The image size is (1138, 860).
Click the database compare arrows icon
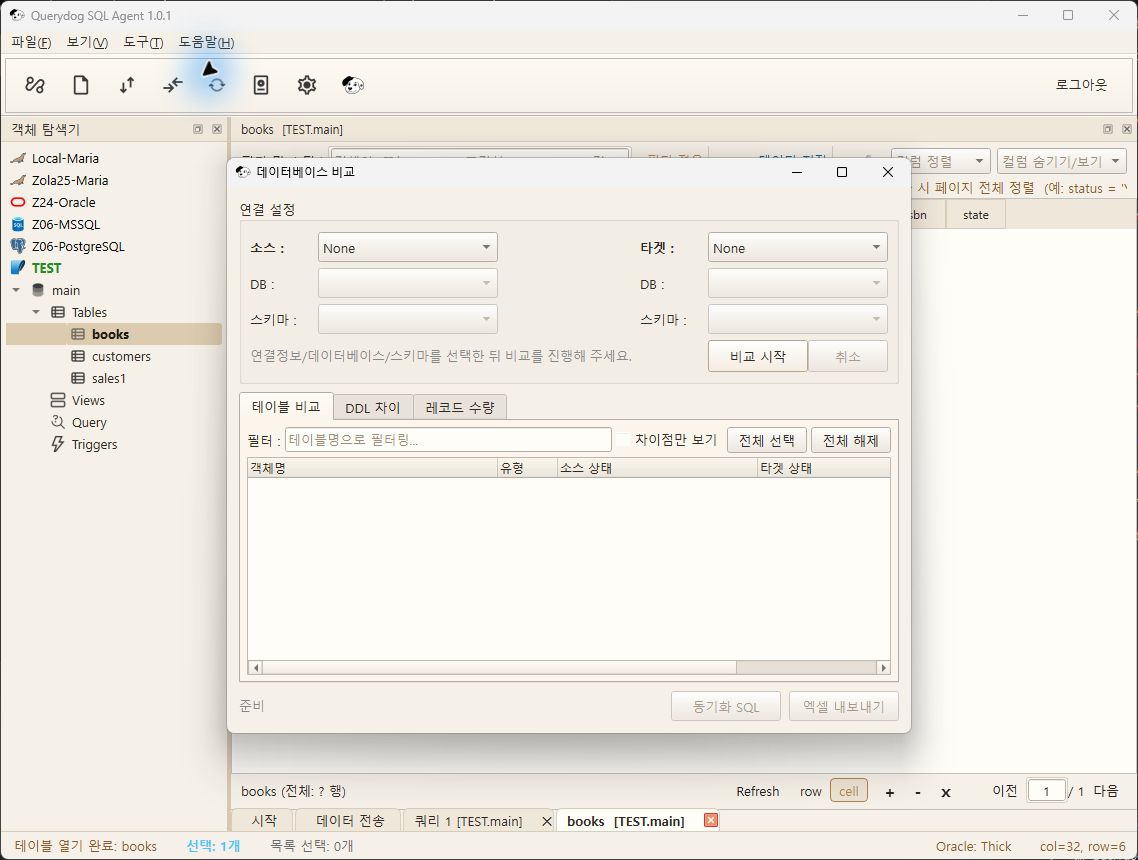point(172,85)
